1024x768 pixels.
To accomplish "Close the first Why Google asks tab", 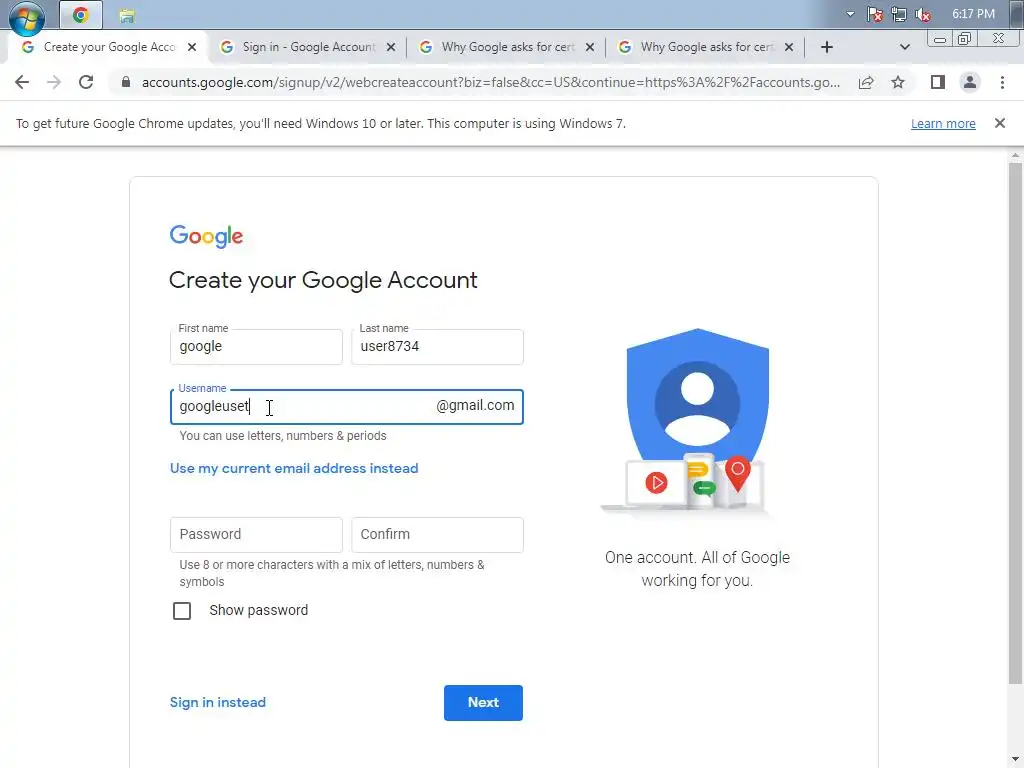I will coord(590,47).
